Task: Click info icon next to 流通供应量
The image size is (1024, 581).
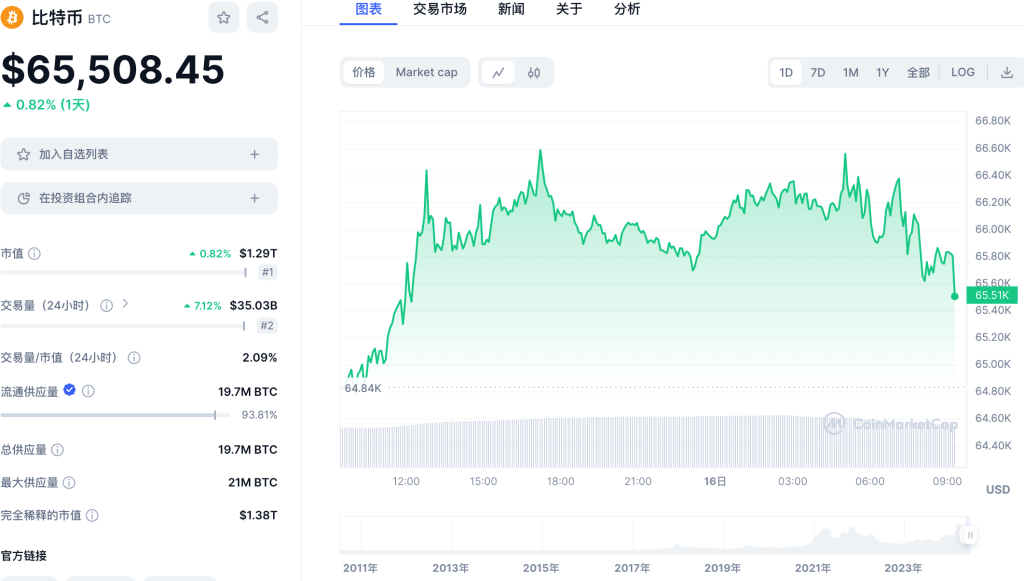Action: pyautogui.click(x=88, y=391)
